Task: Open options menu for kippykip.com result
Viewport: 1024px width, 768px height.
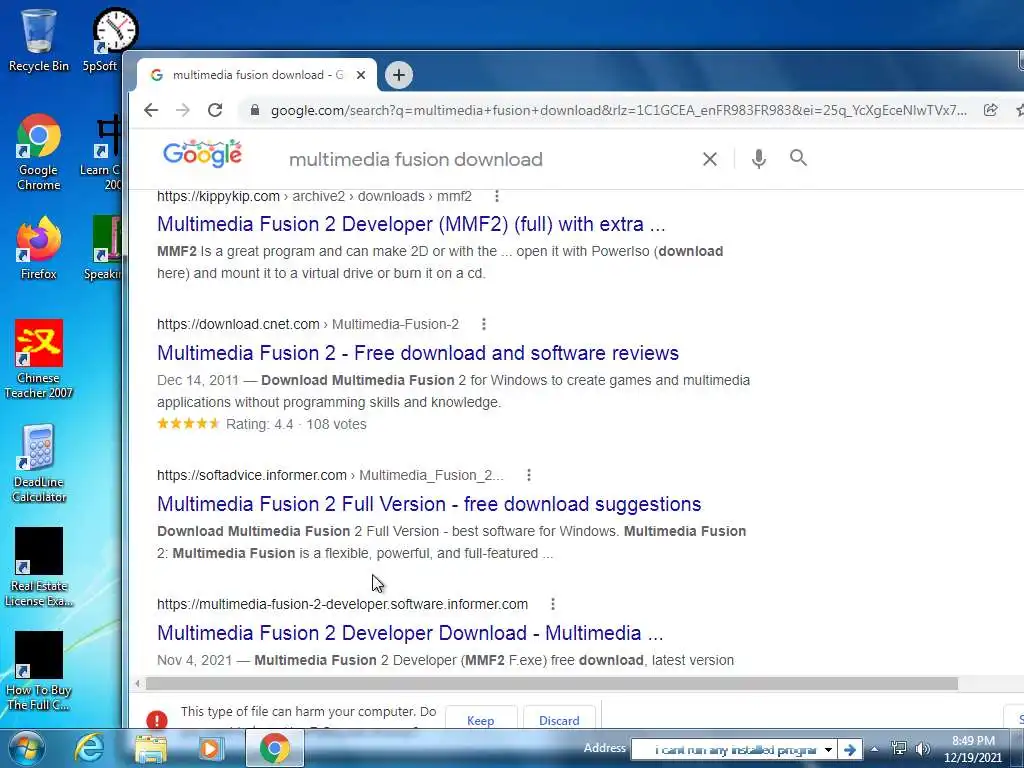Action: [497, 196]
